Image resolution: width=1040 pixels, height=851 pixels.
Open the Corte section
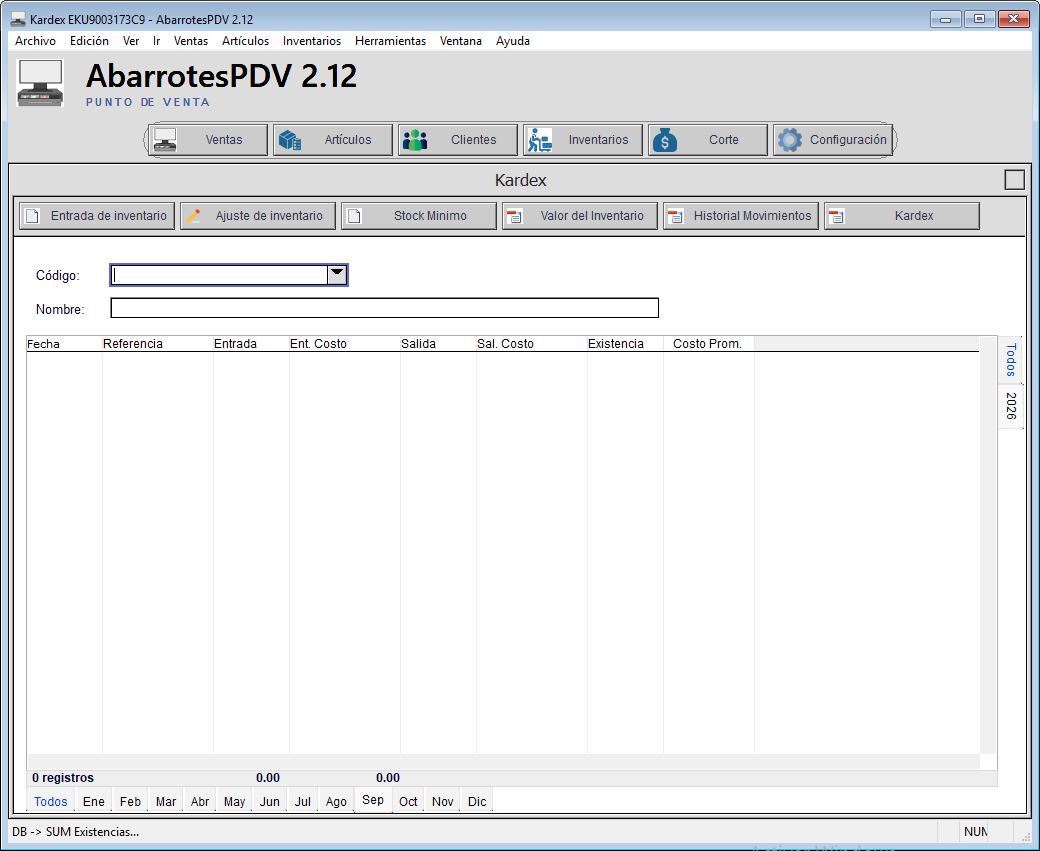[x=708, y=140]
